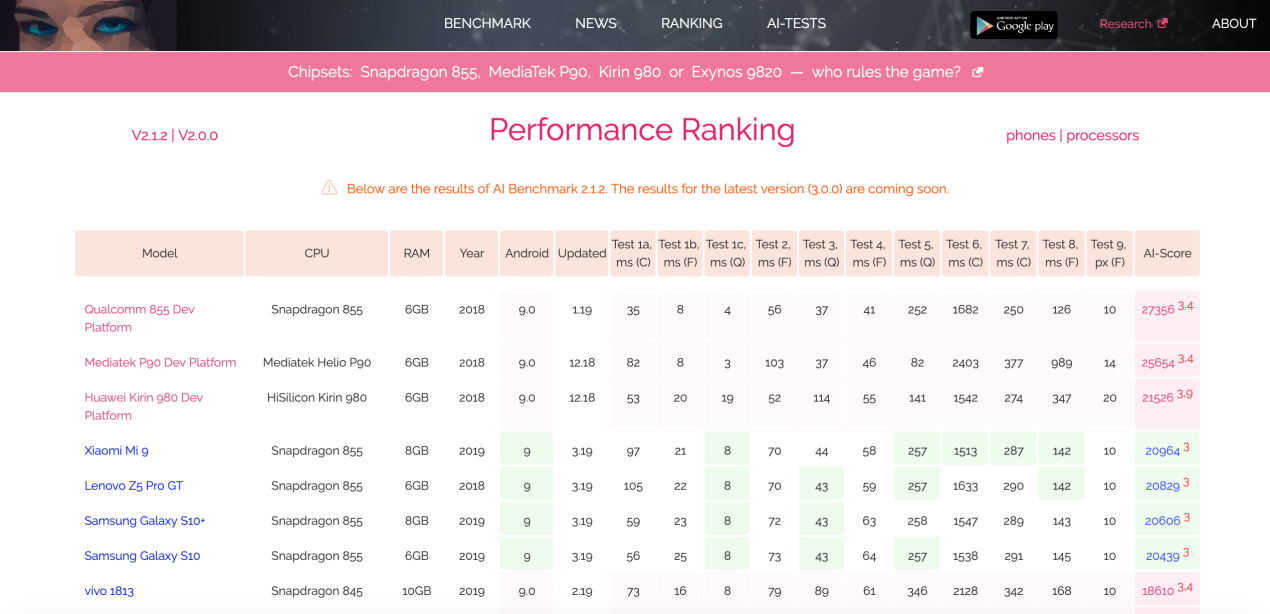The image size is (1270, 614).
Task: Click the AI-Score 20439 for Samsung Galaxy S10
Action: pos(1163,556)
